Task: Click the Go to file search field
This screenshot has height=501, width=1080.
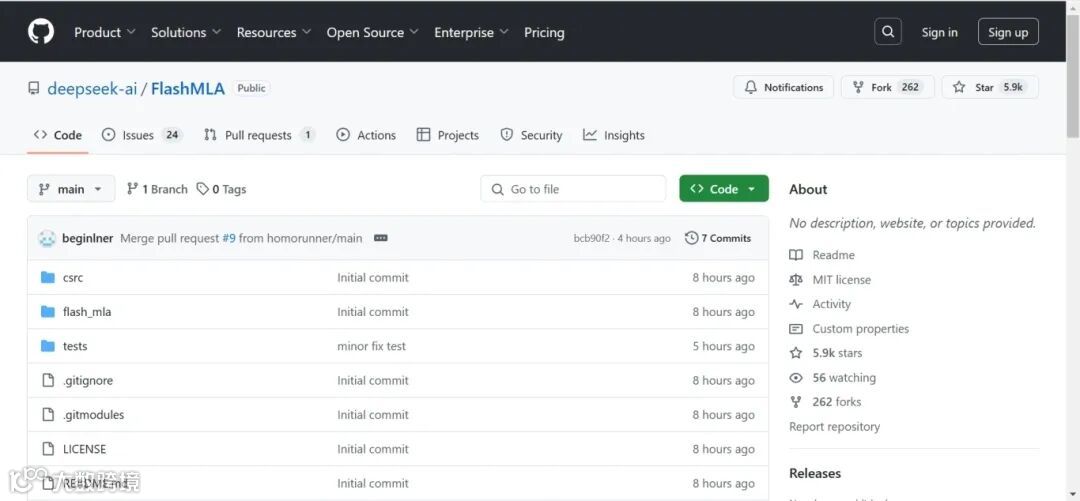Action: [x=573, y=189]
